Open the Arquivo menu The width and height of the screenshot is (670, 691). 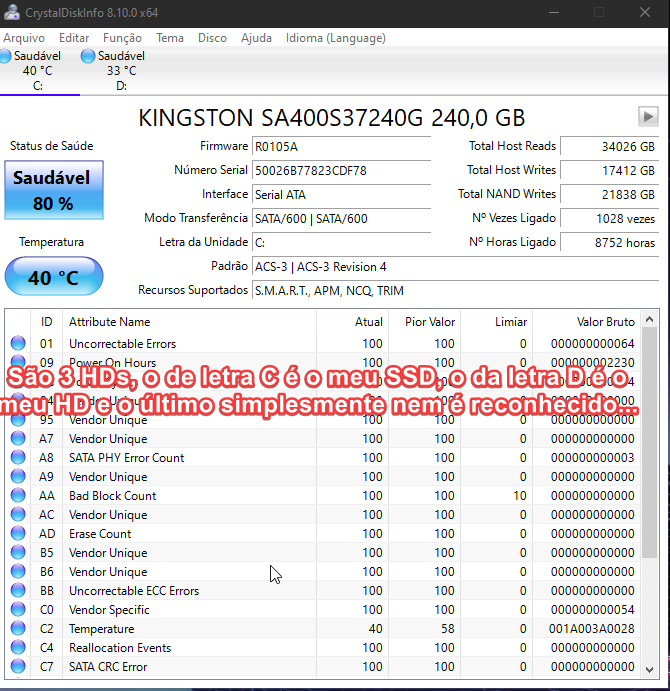click(x=24, y=38)
